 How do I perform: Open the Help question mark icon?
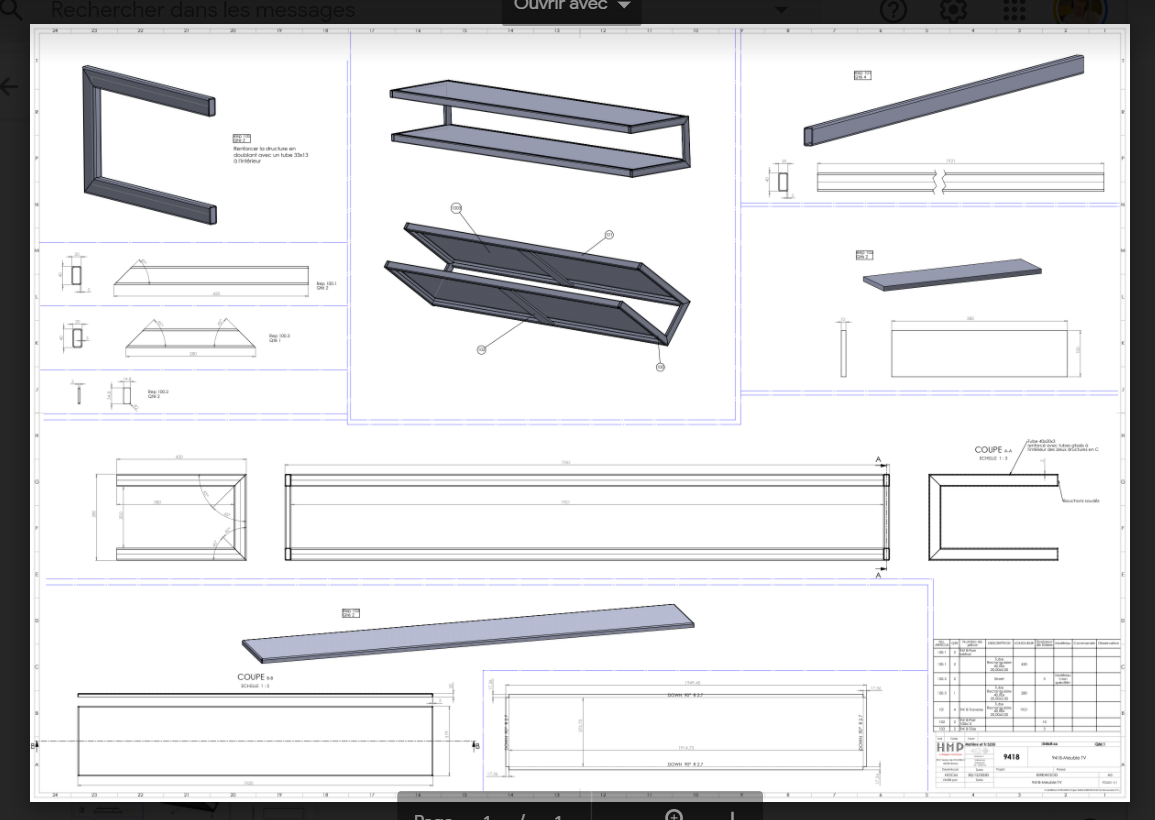pos(893,11)
